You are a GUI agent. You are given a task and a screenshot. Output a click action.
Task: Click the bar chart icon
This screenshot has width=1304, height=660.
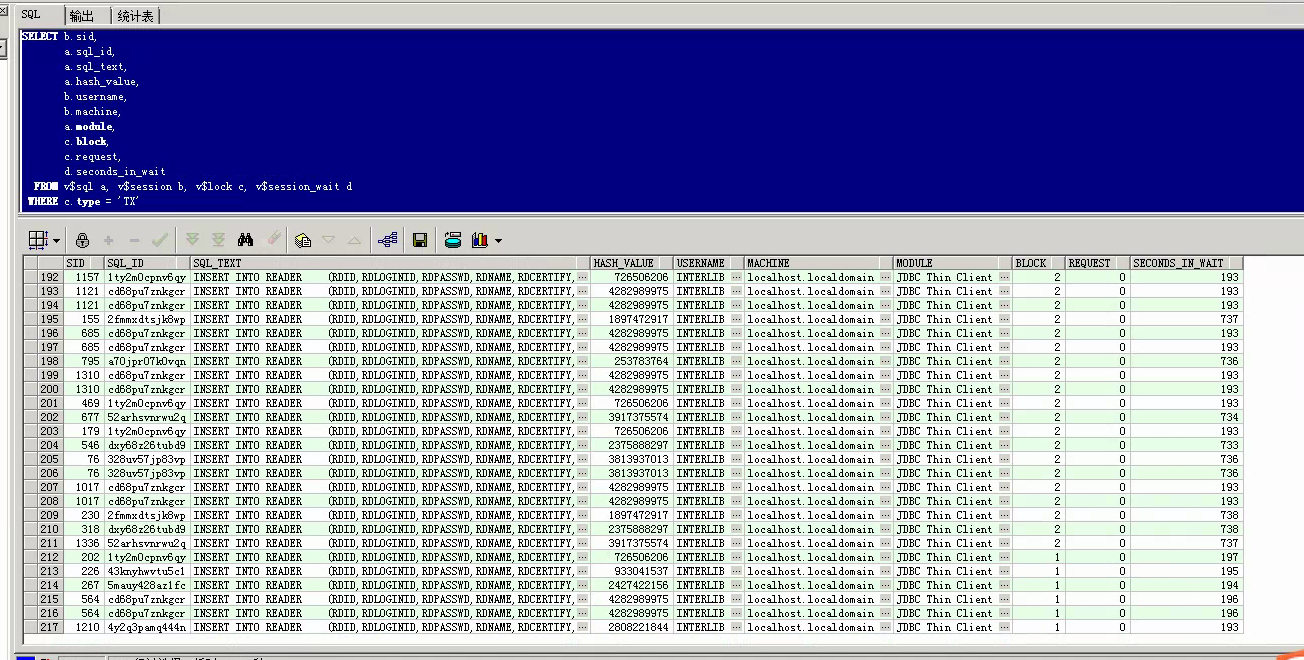pyautogui.click(x=480, y=240)
